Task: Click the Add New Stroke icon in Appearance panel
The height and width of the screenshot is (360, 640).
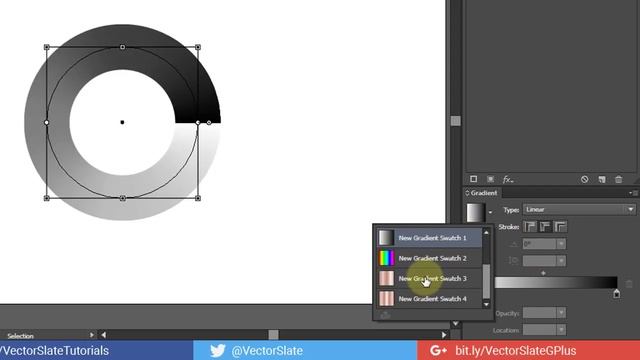Action: [x=473, y=179]
